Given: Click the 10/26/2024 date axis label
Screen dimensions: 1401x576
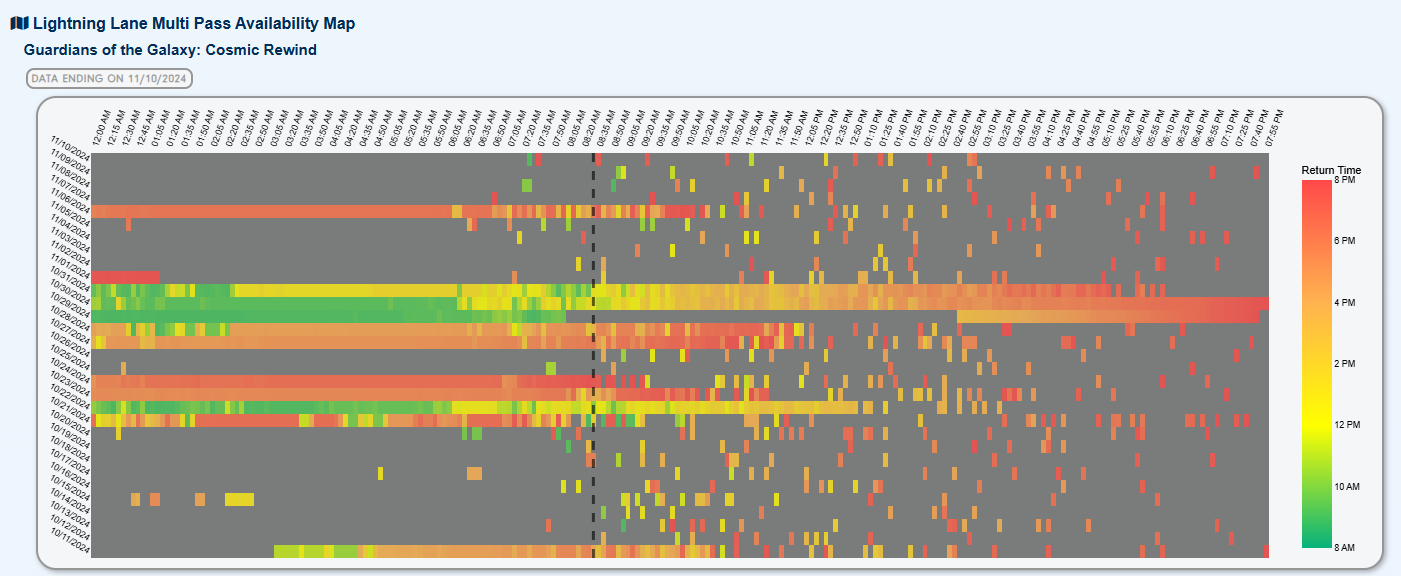Looking at the screenshot, I should (70, 342).
